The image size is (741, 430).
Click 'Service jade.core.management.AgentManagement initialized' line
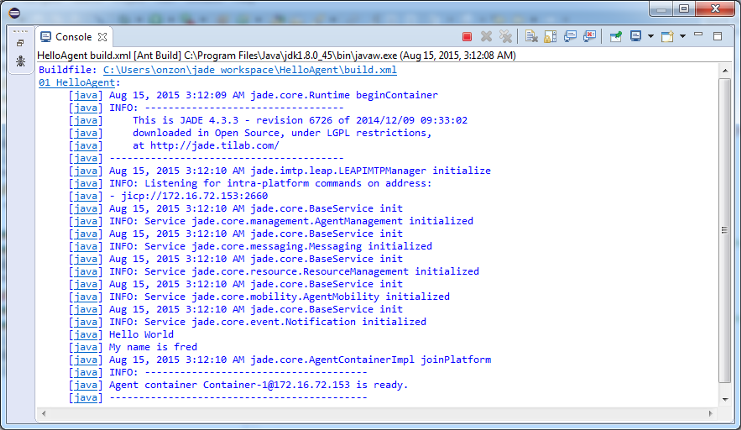click(x=309, y=221)
